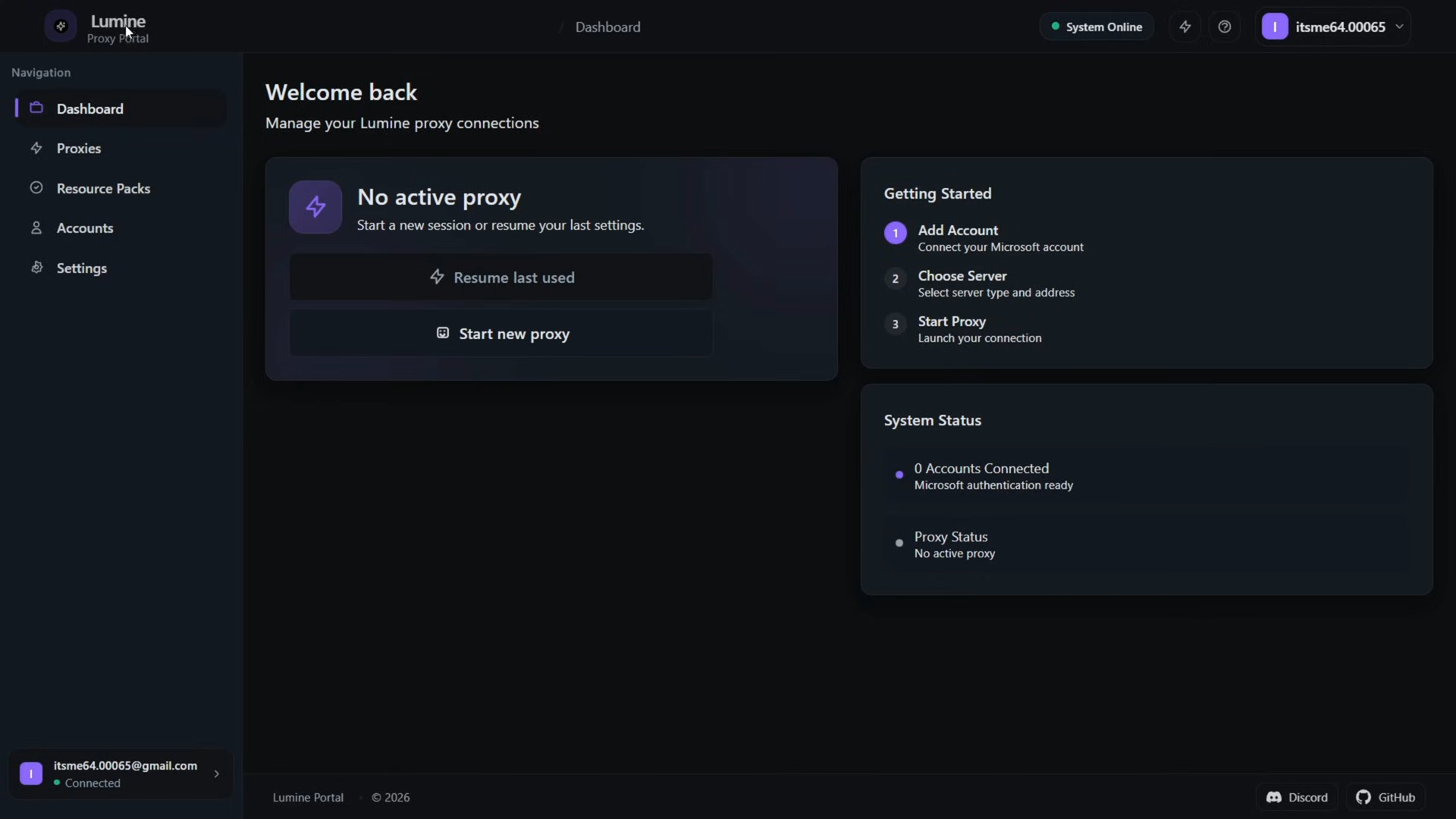Open Accounts in sidebar
This screenshot has height=819, width=1456.
[x=85, y=228]
